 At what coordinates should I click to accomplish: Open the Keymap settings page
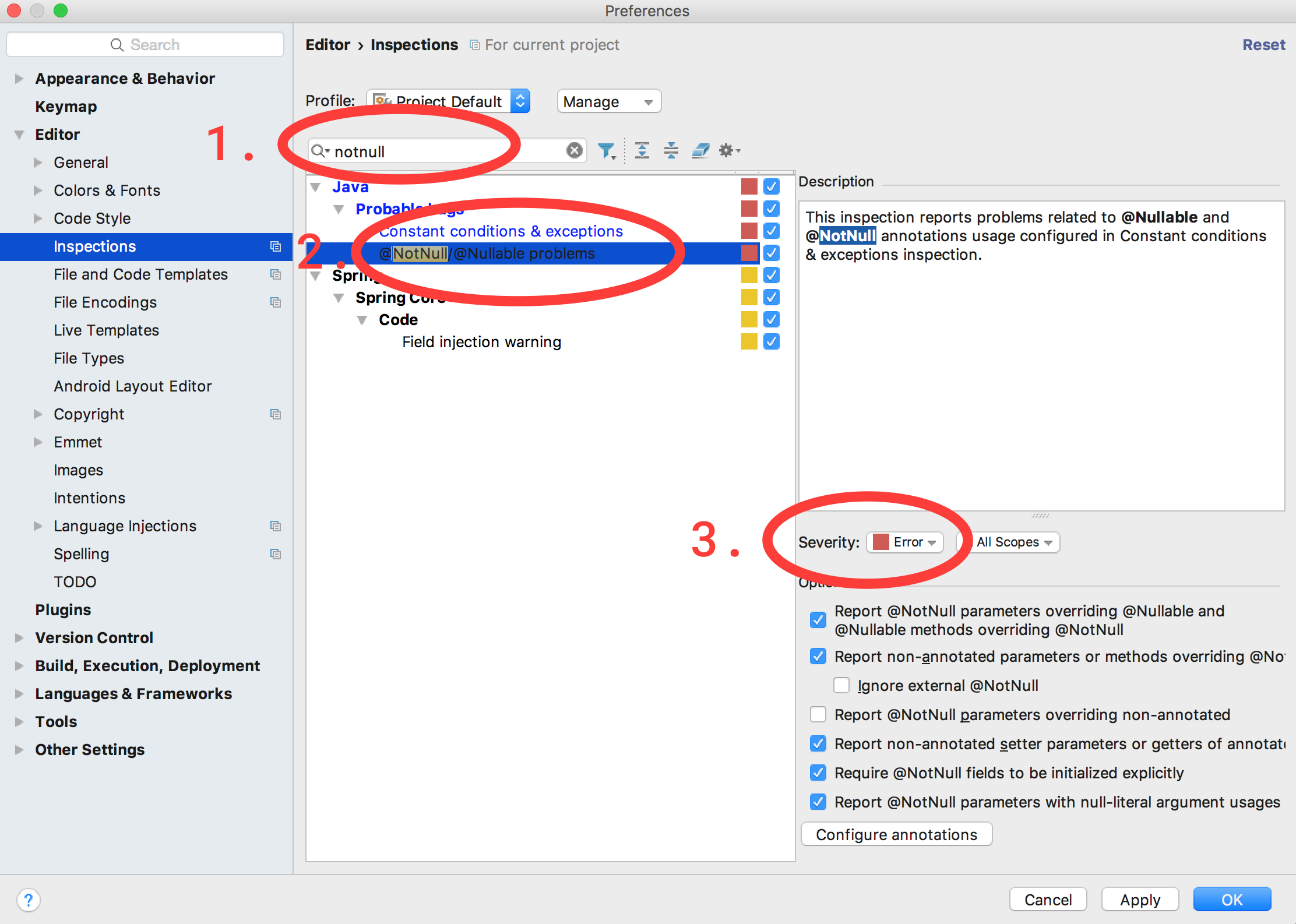tap(66, 107)
